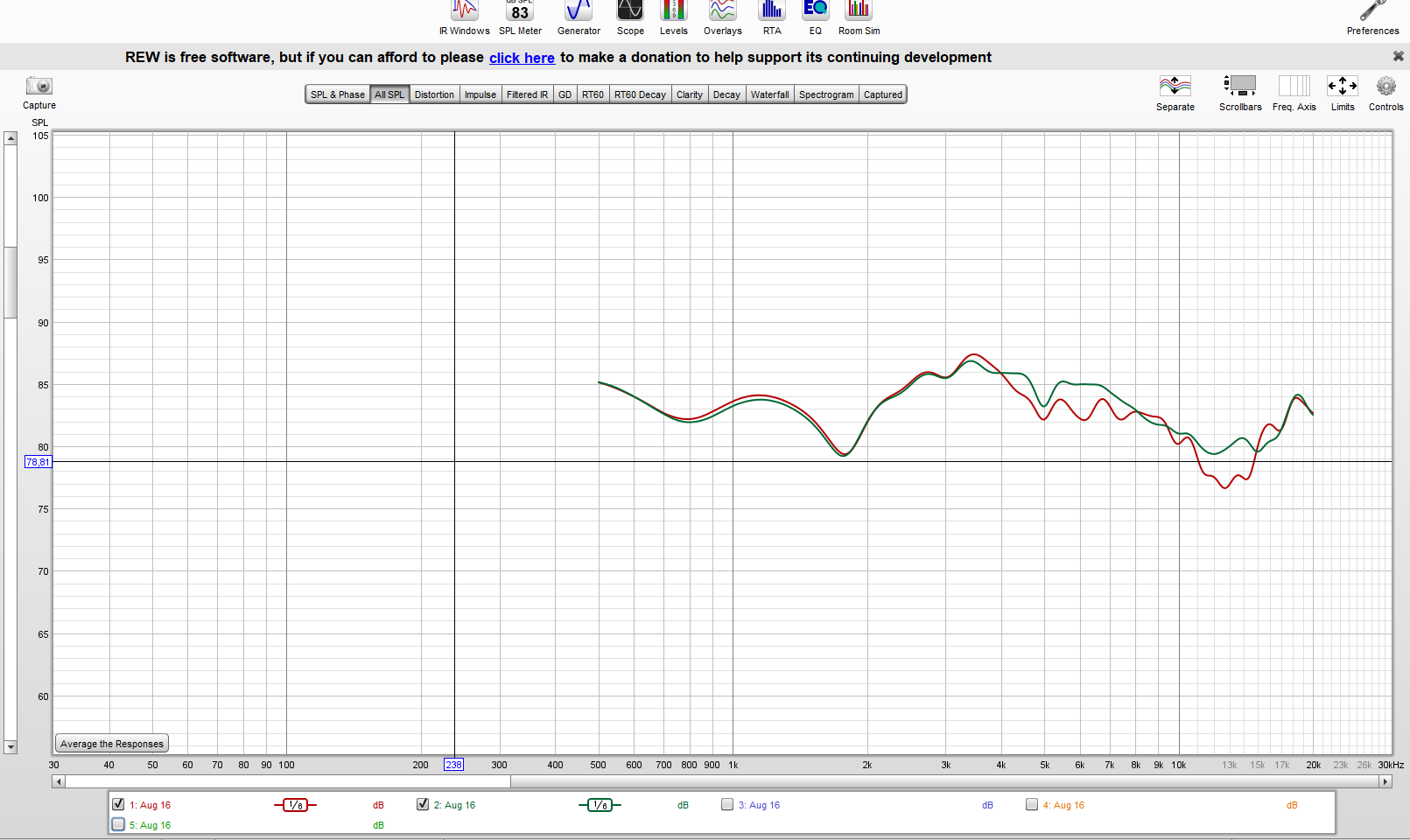Open graph Controls panel
Viewport: 1410px width, 840px height.
tap(1385, 93)
